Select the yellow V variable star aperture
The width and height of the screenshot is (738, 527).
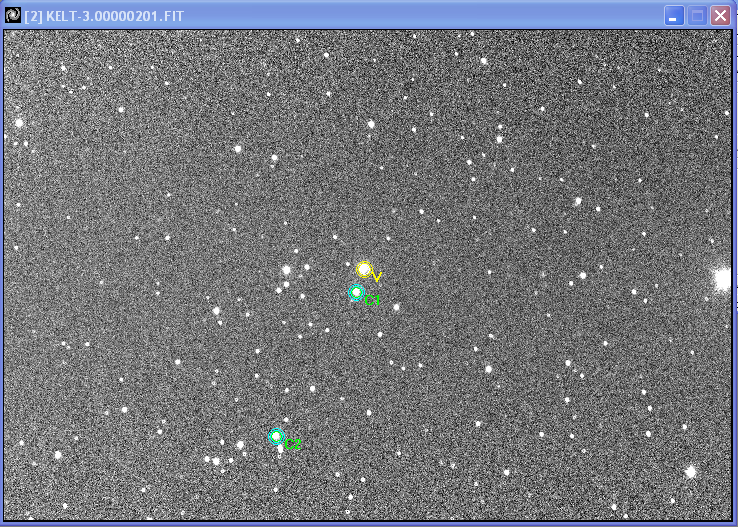coord(364,269)
